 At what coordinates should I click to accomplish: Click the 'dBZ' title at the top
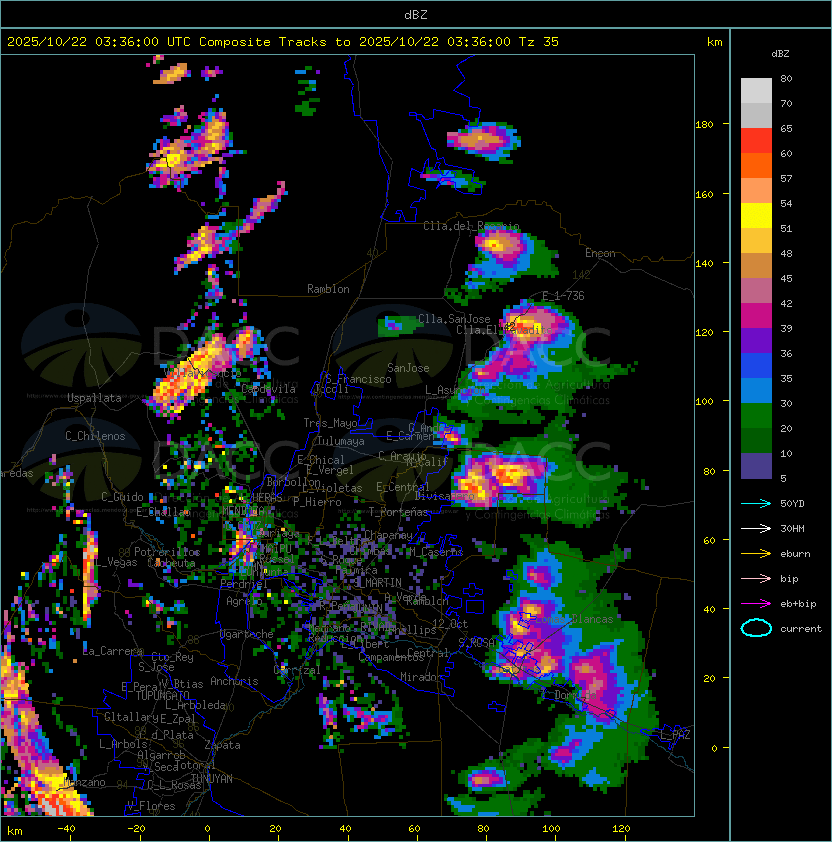tap(416, 15)
